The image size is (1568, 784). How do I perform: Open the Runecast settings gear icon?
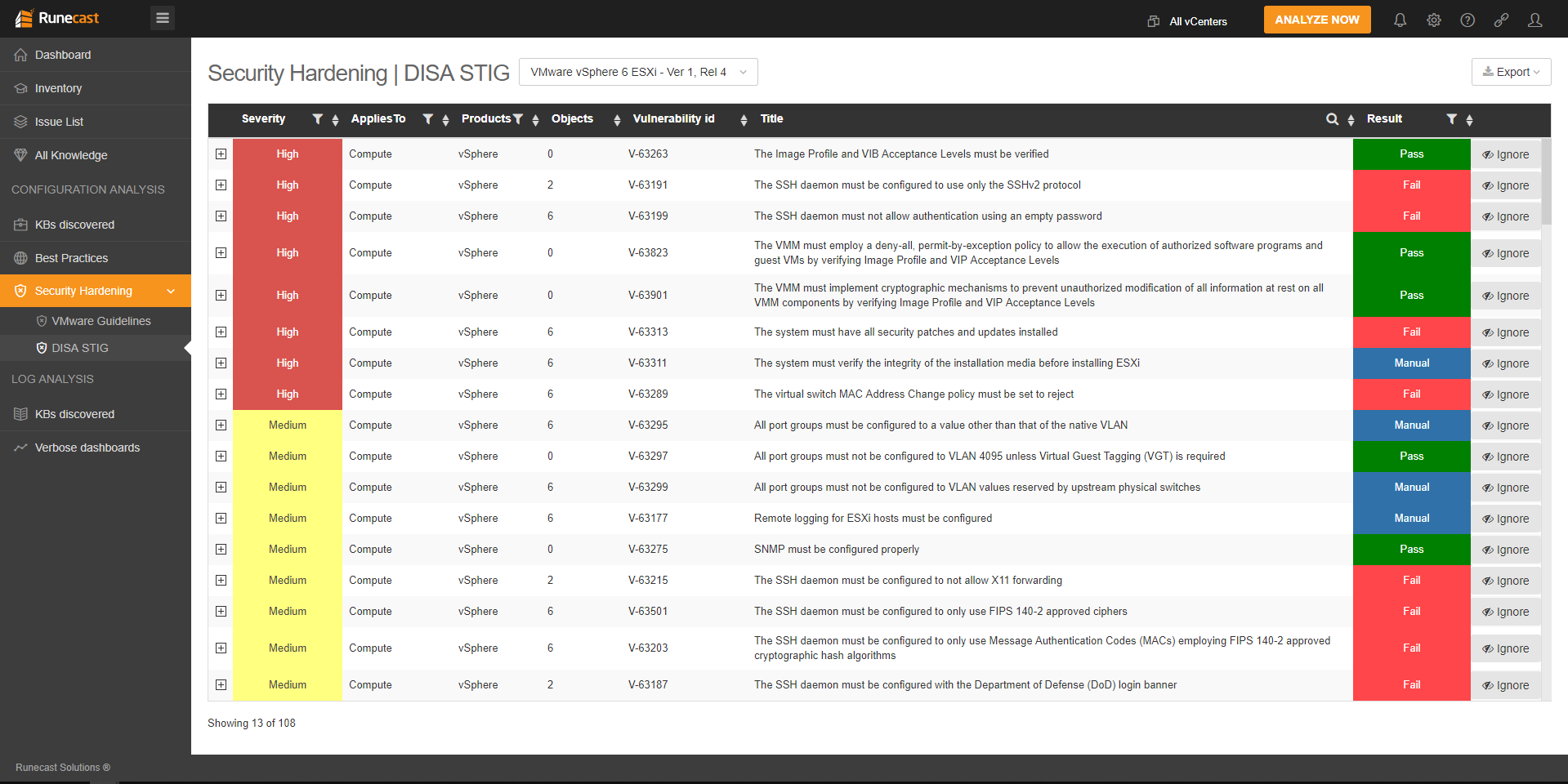click(1434, 20)
